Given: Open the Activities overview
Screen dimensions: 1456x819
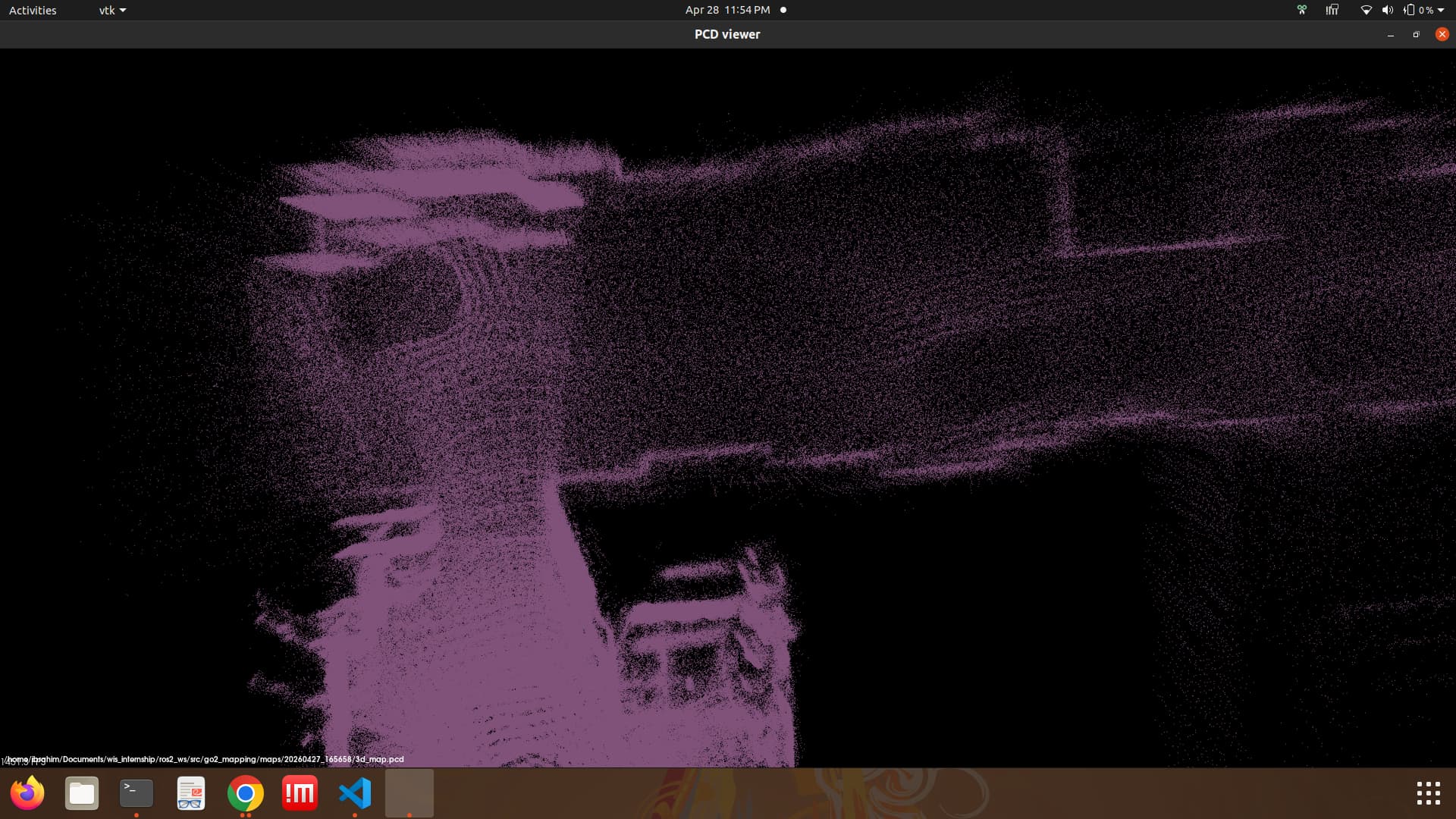Looking at the screenshot, I should 33,10.
